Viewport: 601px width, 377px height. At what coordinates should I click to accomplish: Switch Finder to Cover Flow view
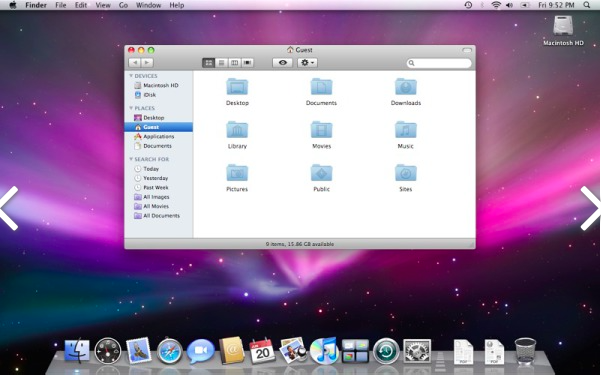click(248, 62)
